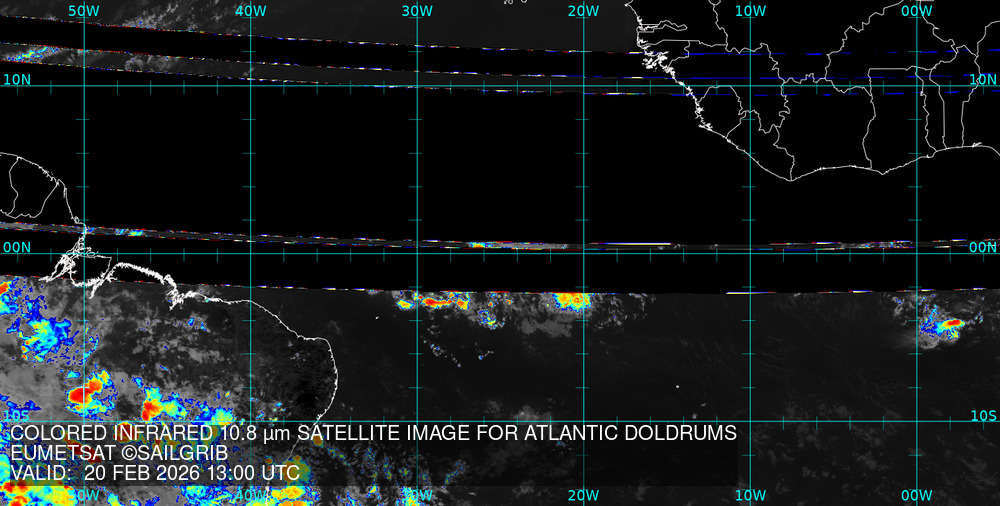The image size is (1000, 506).
Task: Click the 00N equator label on left edge
Action: pyautogui.click(x=15, y=247)
